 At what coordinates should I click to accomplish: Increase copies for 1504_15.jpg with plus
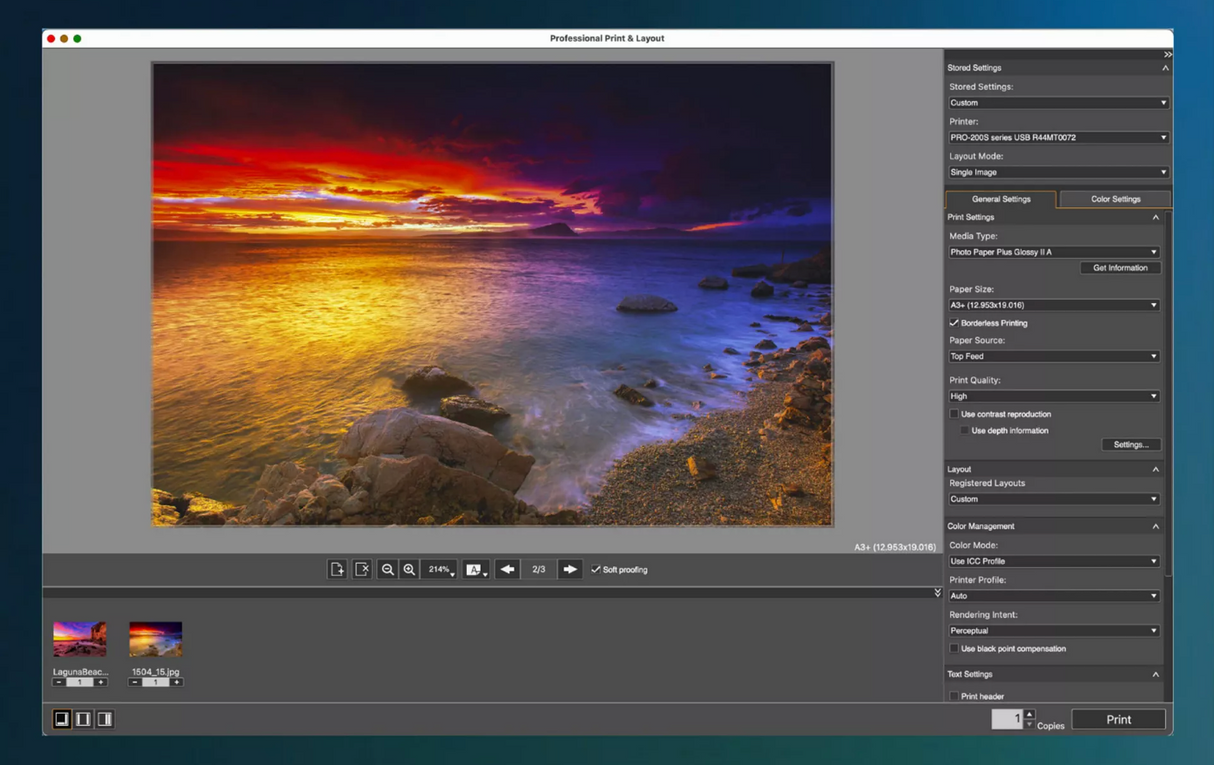tap(176, 682)
